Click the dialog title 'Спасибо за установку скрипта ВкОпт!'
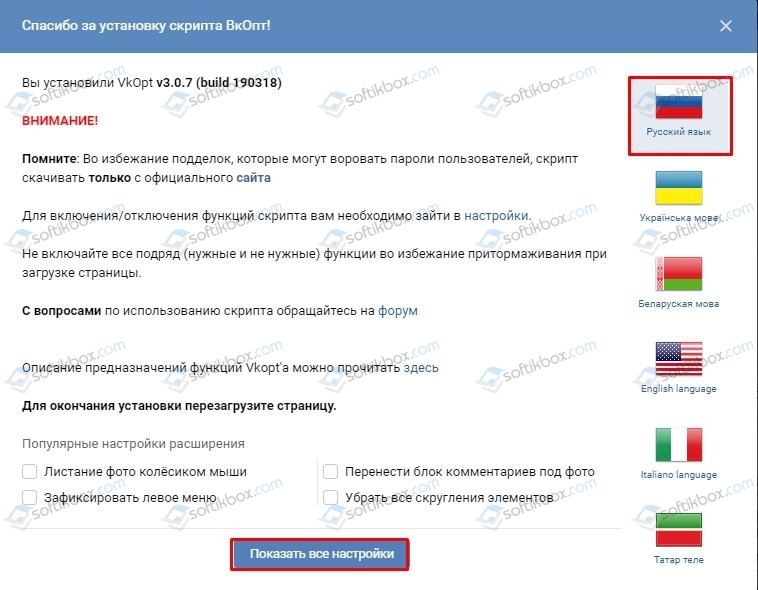 [146, 26]
